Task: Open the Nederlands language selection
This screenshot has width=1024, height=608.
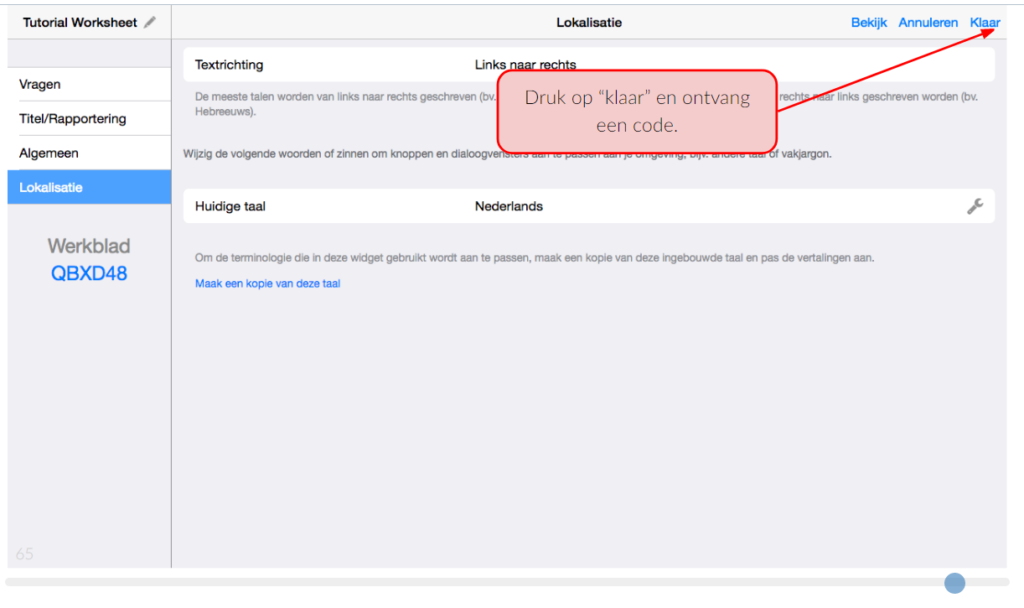Action: pyautogui.click(x=509, y=206)
